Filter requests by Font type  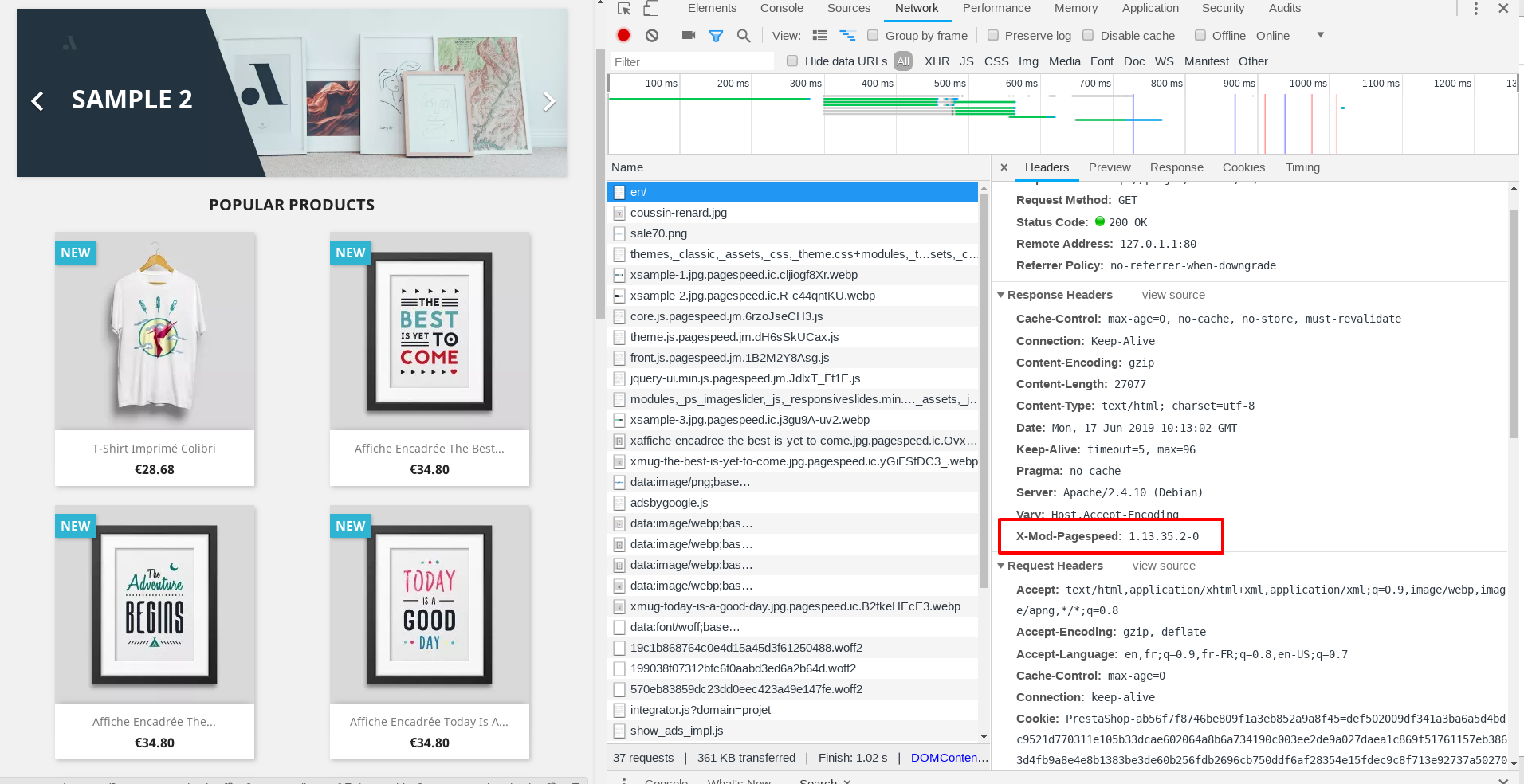tap(1102, 61)
